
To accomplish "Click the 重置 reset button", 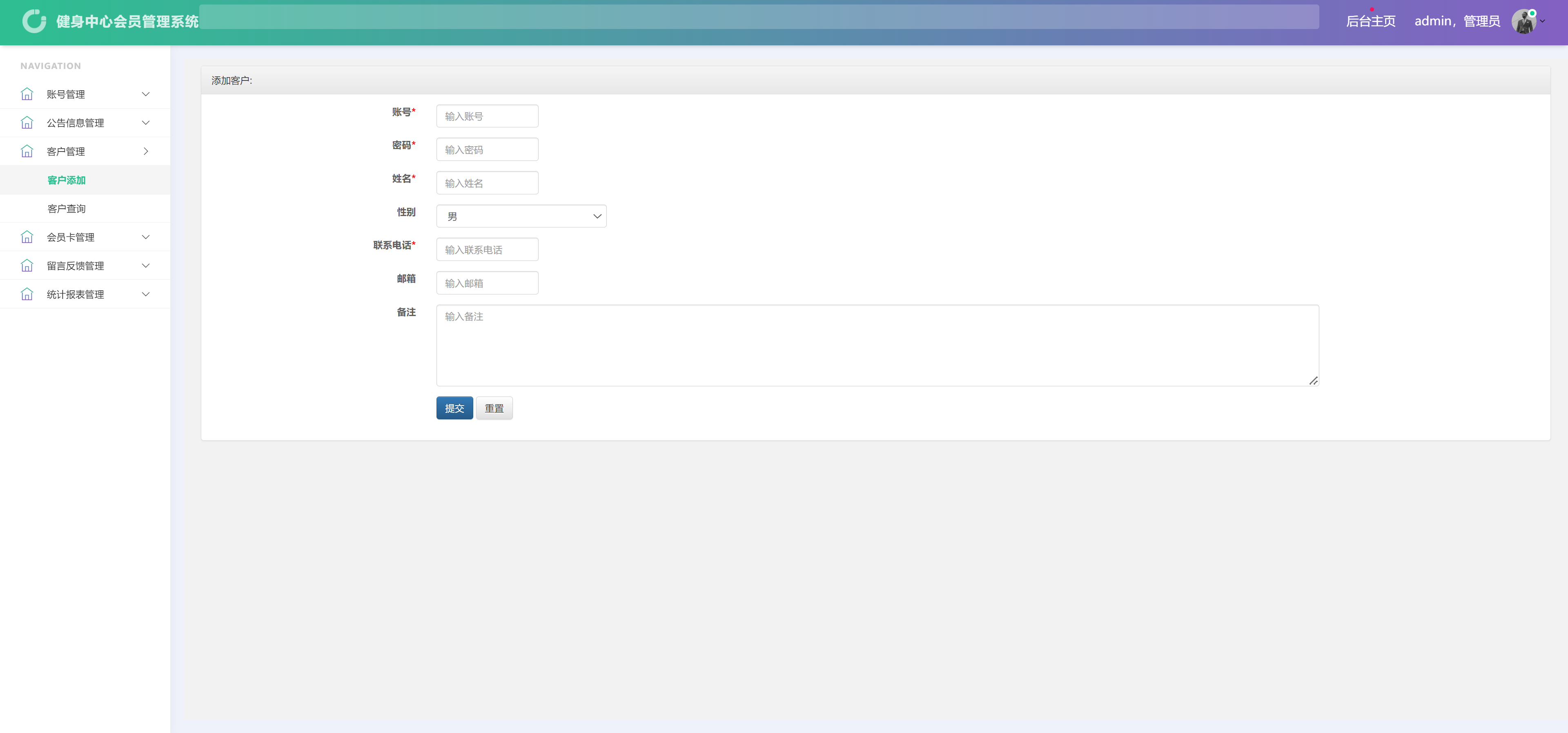I will [494, 408].
